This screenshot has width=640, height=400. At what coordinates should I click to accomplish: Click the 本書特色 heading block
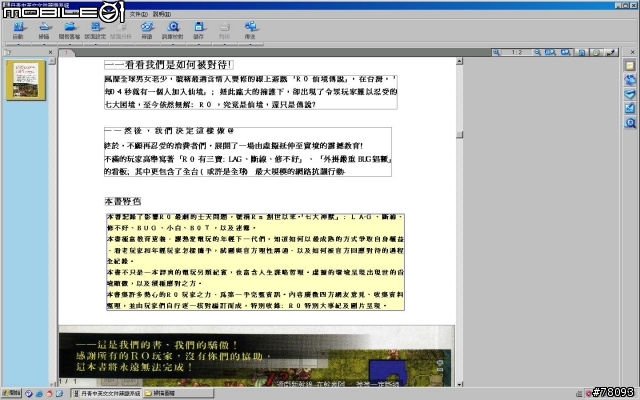pos(123,201)
